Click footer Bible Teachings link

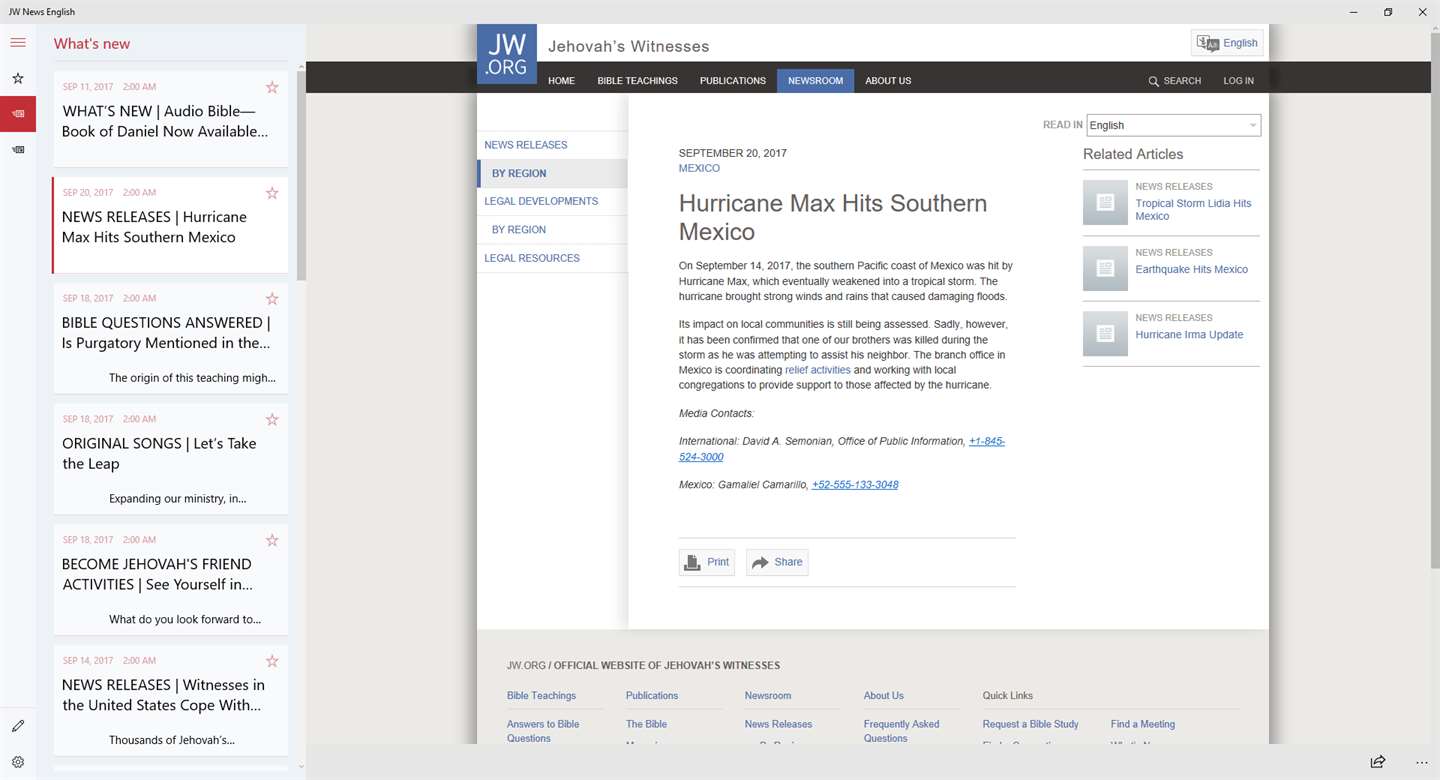click(x=541, y=696)
